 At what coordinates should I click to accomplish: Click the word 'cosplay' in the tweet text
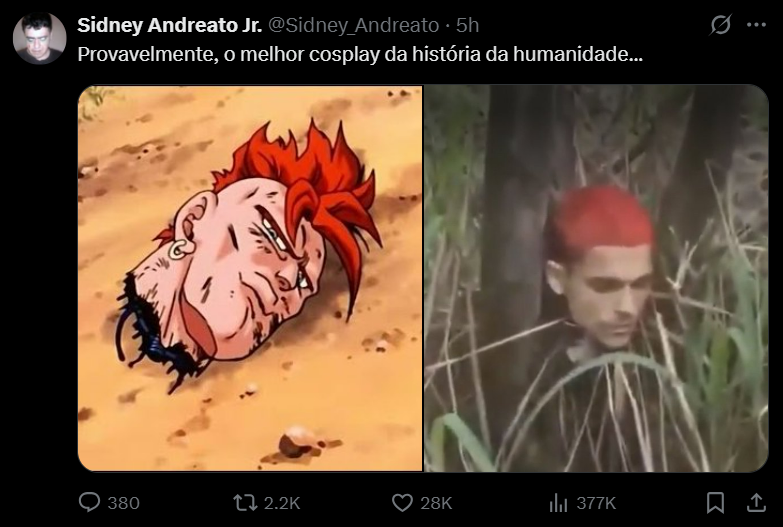(x=344, y=54)
